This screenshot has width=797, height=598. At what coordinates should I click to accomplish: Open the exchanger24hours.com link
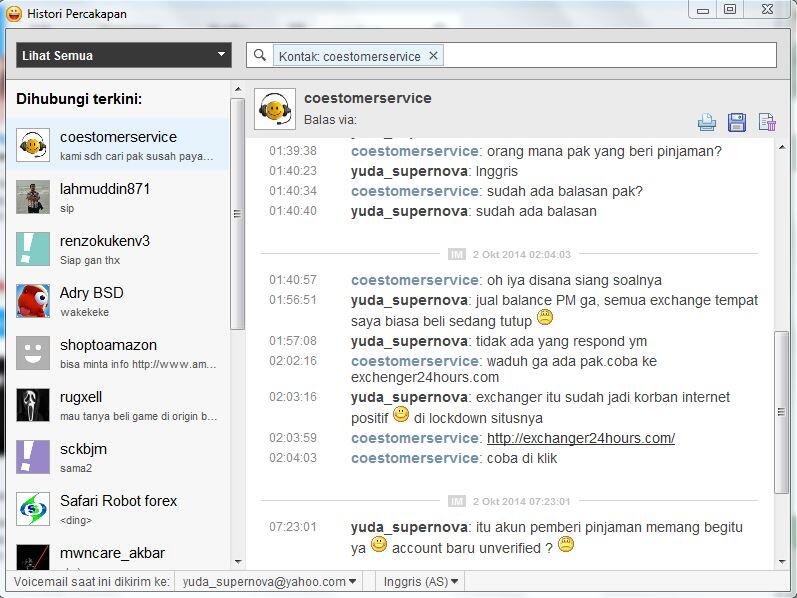(x=580, y=438)
